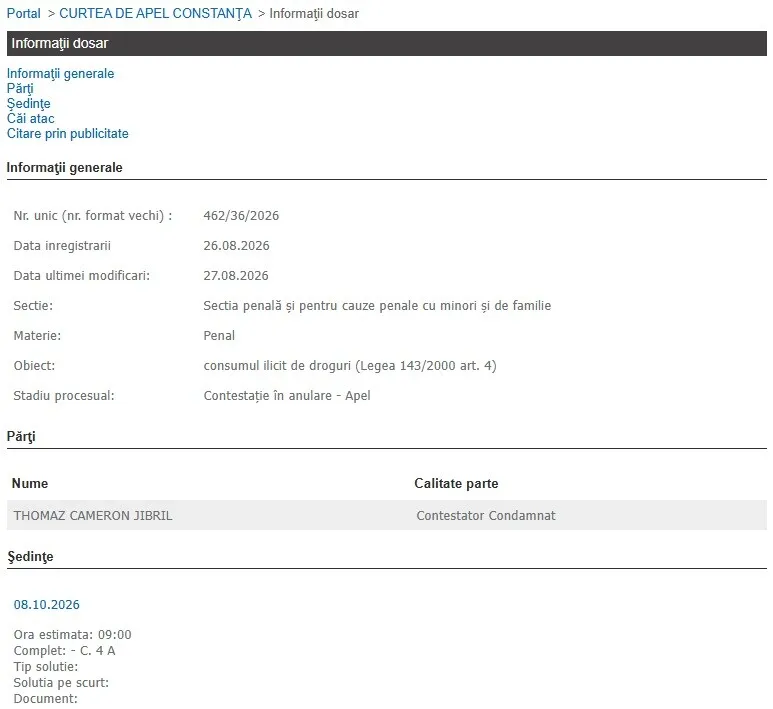Click the Materie label

point(37,336)
